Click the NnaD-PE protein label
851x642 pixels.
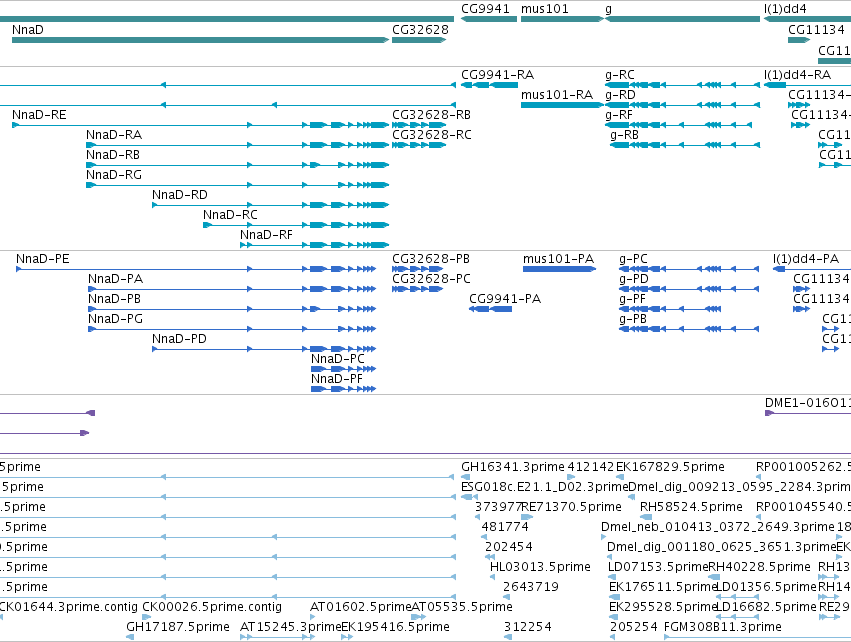pos(43,259)
